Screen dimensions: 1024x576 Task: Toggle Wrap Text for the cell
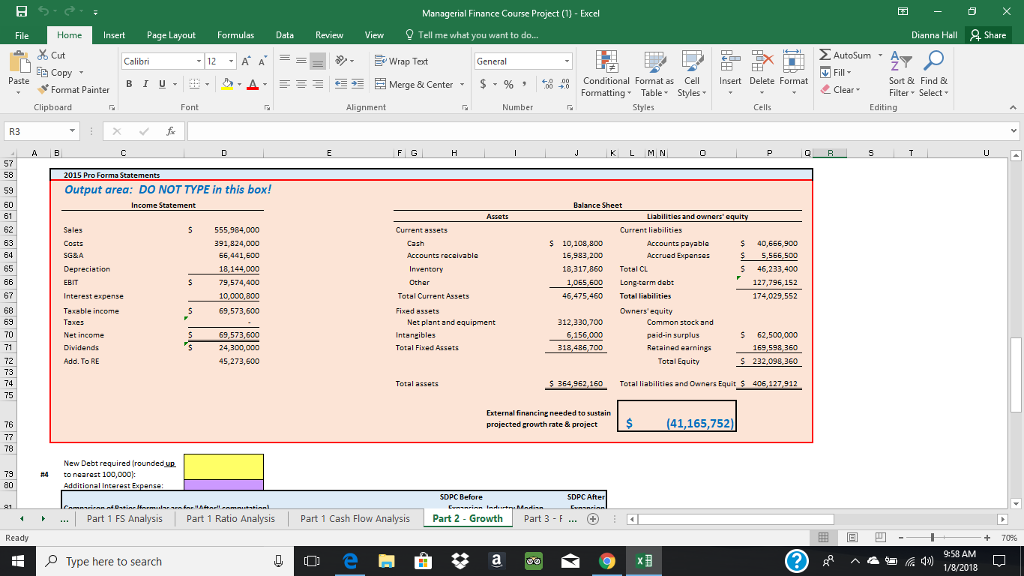pyautogui.click(x=402, y=61)
